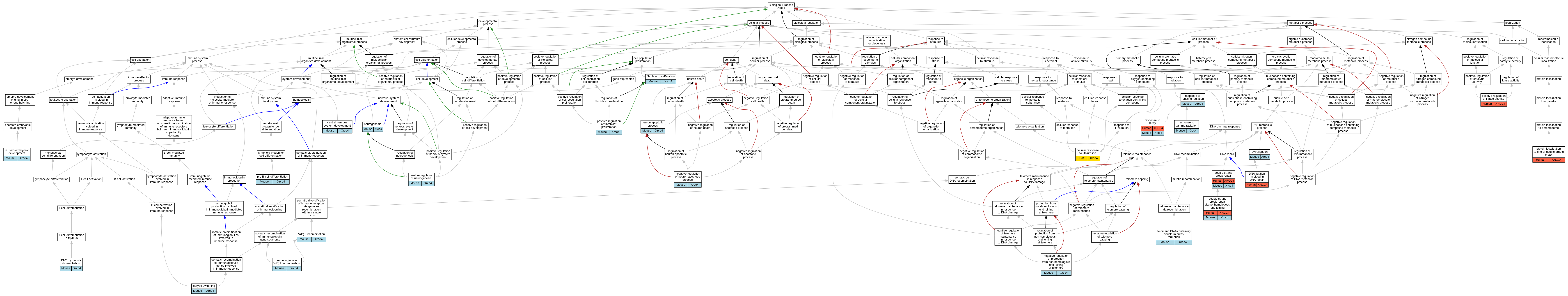Select the protein localization to chromosome node
The width and height of the screenshot is (1568, 296).
click(1549, 127)
